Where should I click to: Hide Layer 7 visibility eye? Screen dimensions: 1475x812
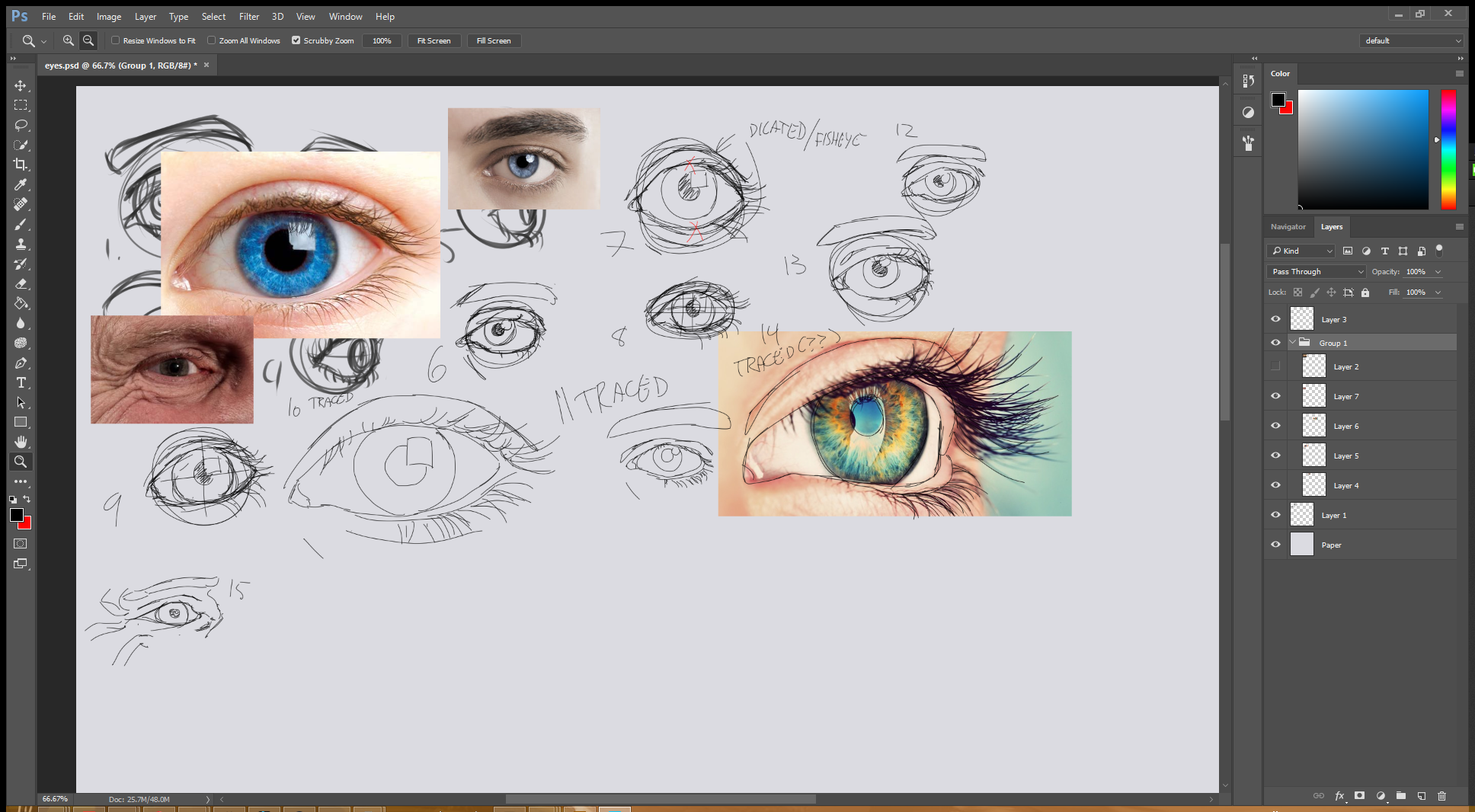pyautogui.click(x=1275, y=396)
